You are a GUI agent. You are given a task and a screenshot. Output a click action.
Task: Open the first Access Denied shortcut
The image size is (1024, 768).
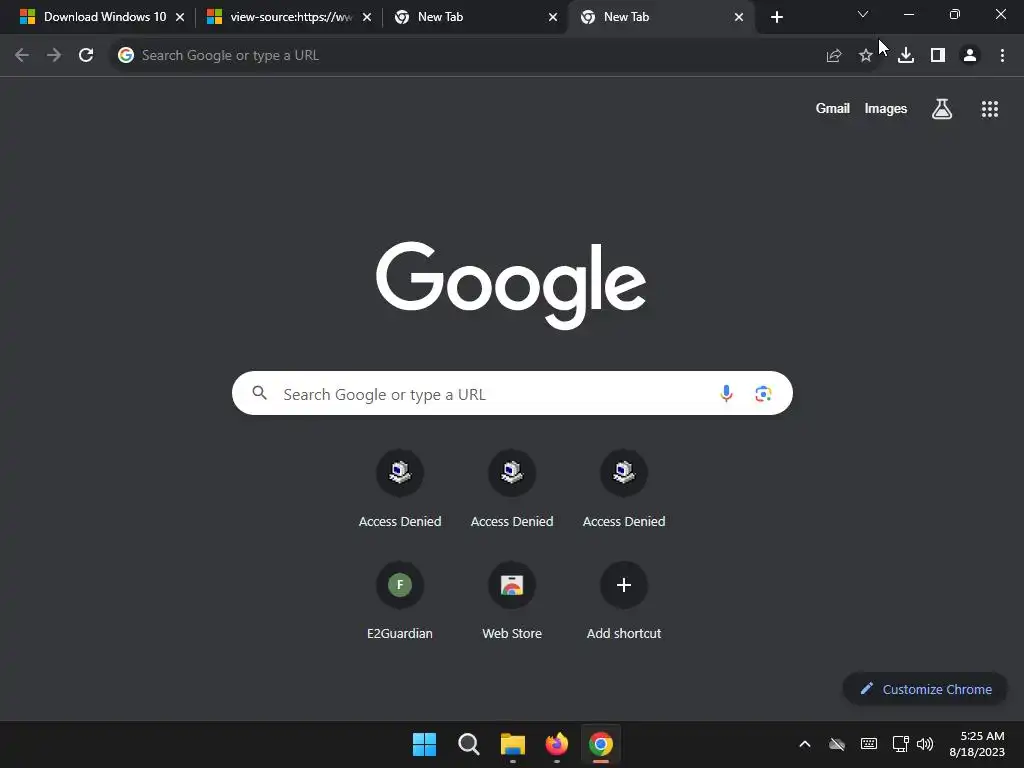tap(400, 490)
